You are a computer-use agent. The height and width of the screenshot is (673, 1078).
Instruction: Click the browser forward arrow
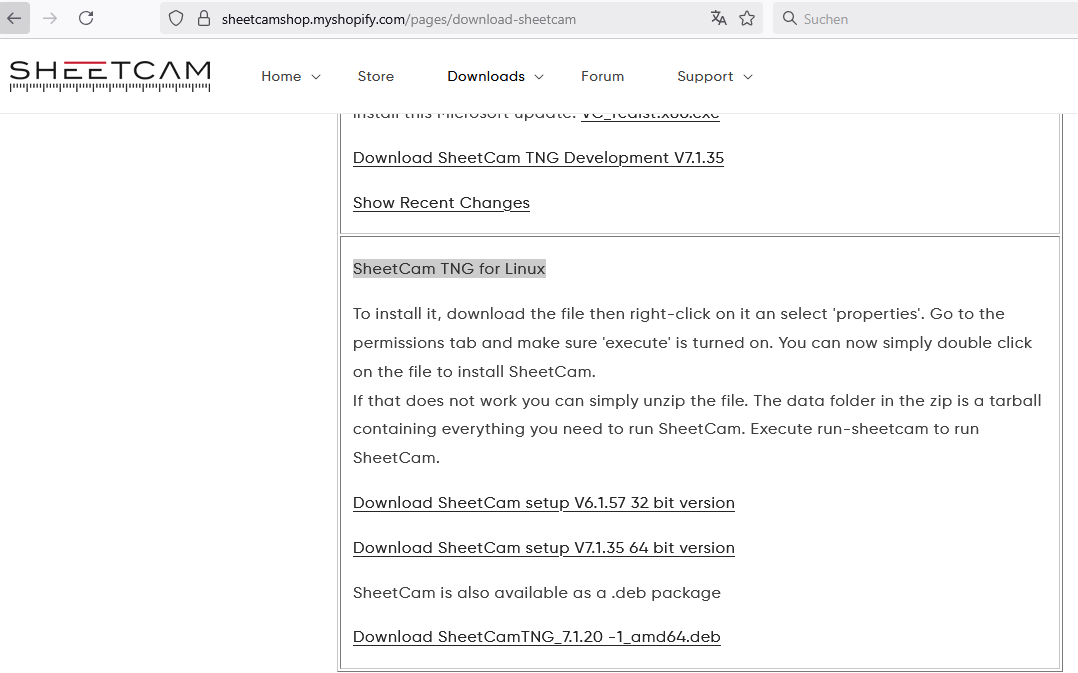(x=50, y=19)
